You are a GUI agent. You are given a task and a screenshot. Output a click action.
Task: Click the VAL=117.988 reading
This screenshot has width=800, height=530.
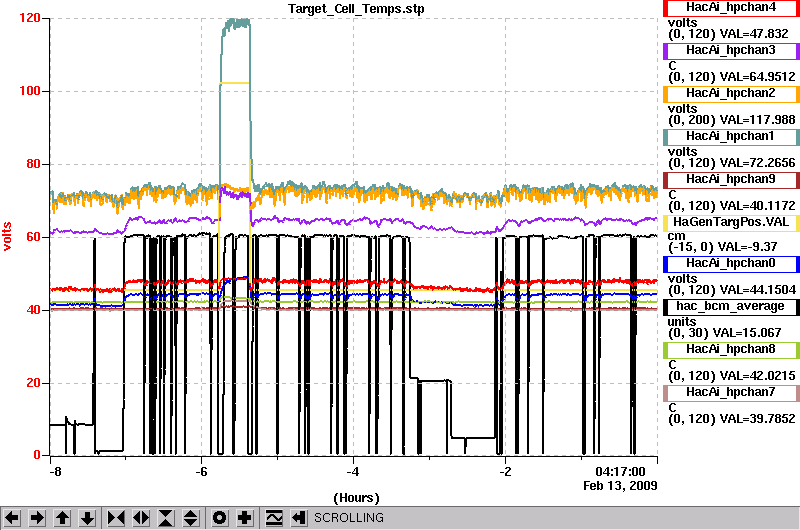pos(757,120)
